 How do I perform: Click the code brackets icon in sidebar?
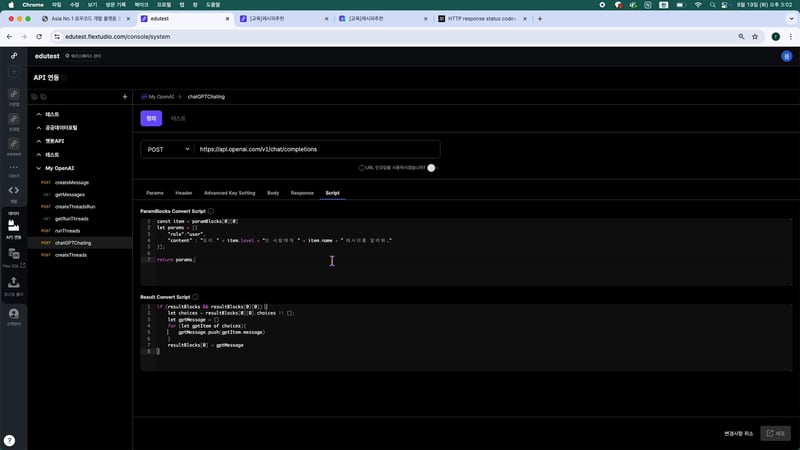click(14, 189)
